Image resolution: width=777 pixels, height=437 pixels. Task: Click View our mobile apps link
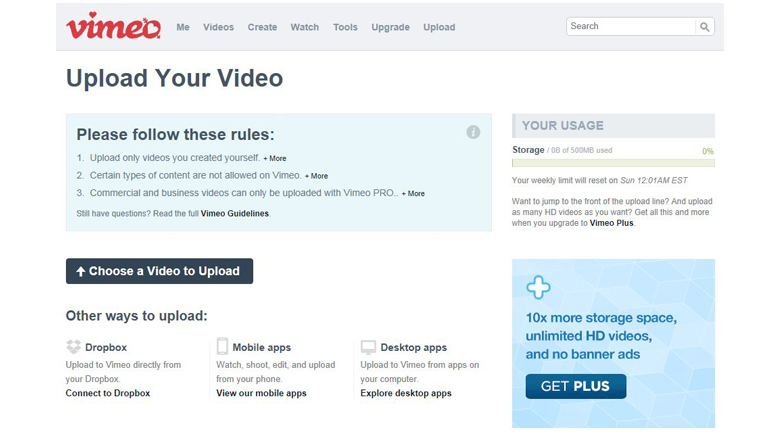click(x=261, y=393)
